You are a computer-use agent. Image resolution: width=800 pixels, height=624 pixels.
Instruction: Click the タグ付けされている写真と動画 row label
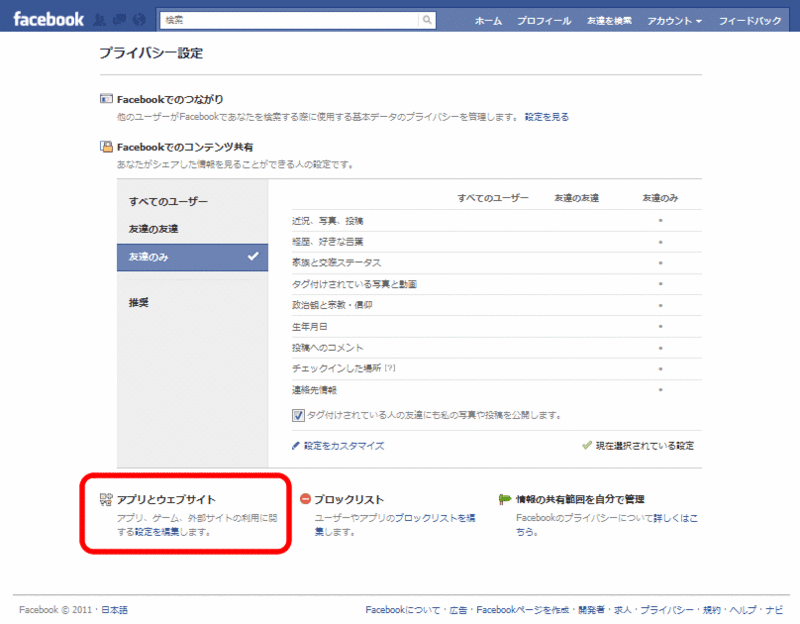pos(354,284)
